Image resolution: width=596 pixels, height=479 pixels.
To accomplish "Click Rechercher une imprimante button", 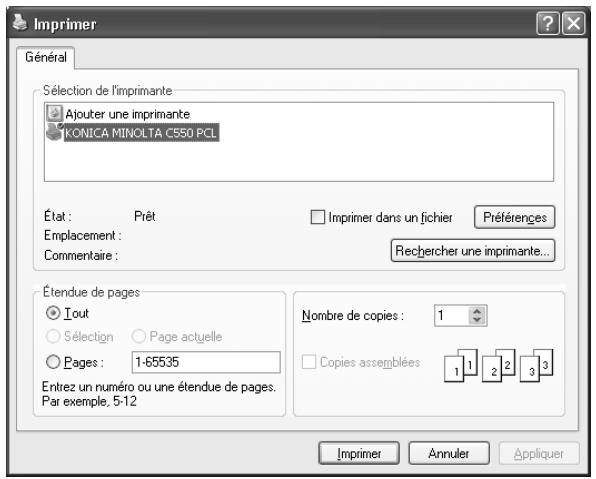I will click(x=473, y=251).
